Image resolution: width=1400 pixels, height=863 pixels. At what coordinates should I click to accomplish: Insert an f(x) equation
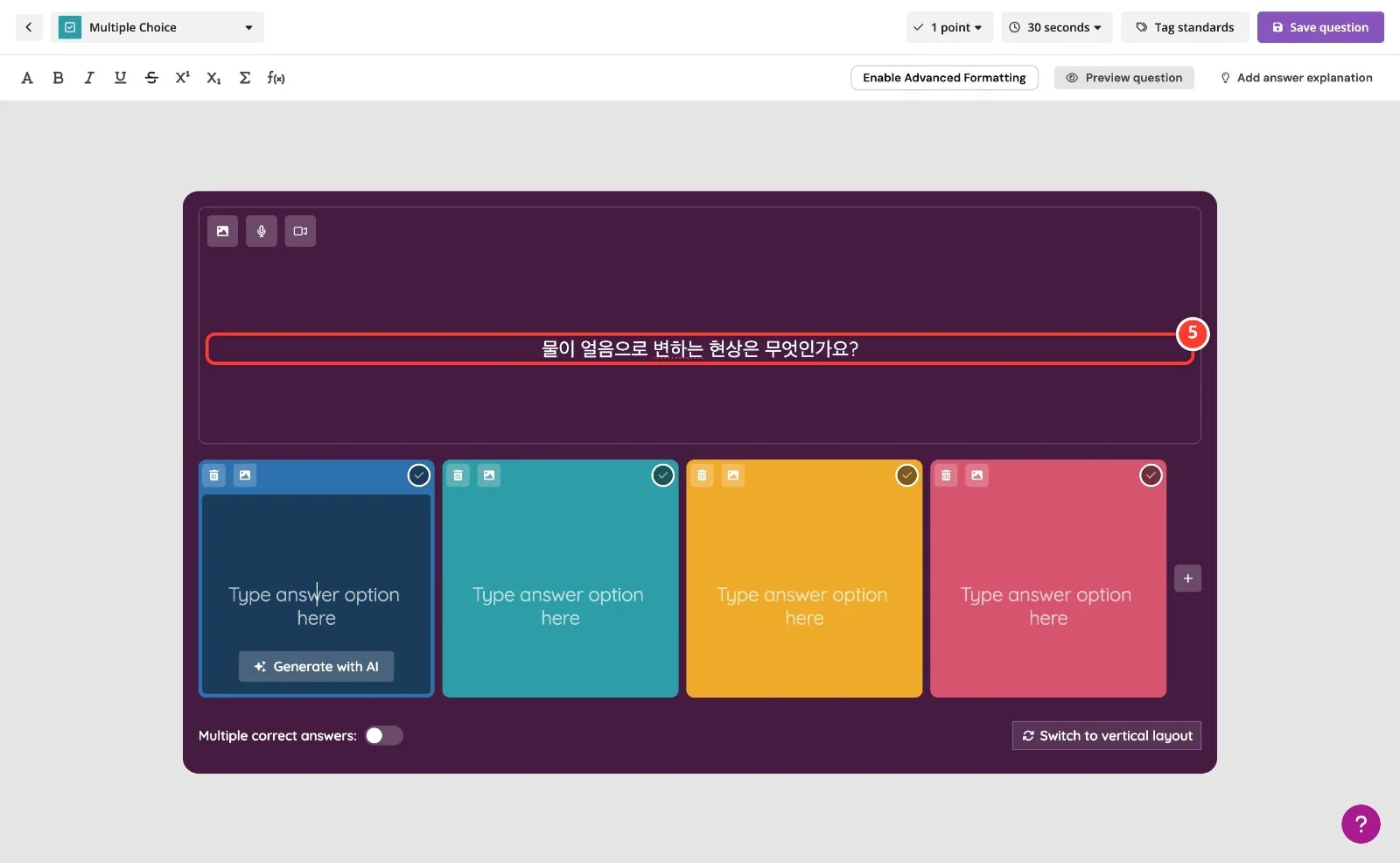(x=276, y=78)
